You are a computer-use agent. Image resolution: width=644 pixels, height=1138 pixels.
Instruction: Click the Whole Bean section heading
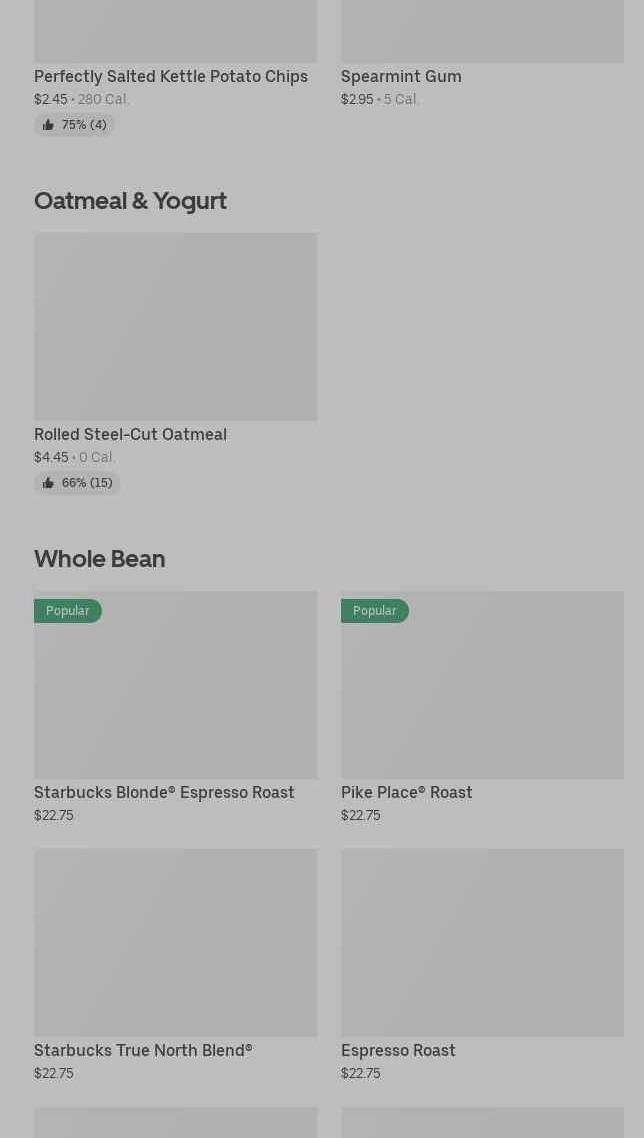coord(99,558)
